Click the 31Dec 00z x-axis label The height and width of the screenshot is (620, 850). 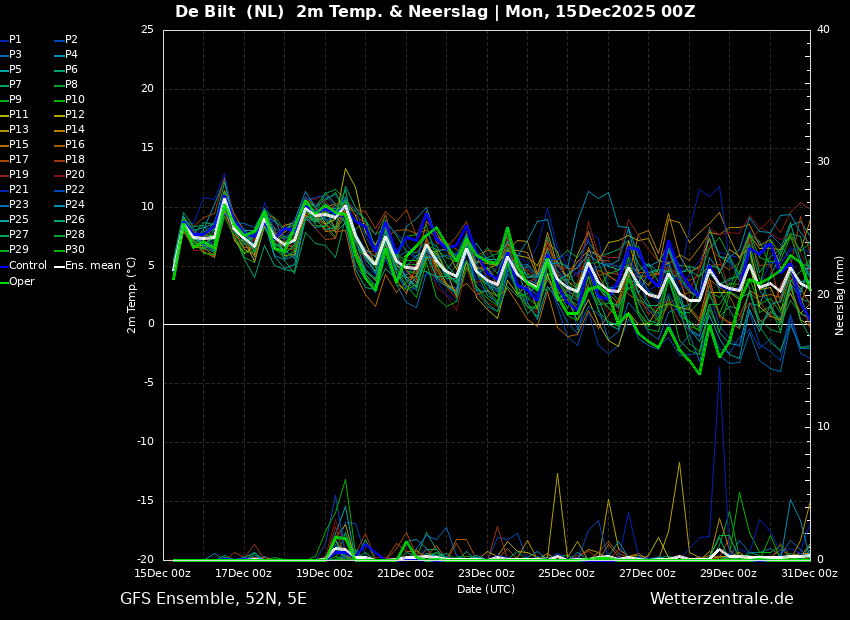click(808, 573)
